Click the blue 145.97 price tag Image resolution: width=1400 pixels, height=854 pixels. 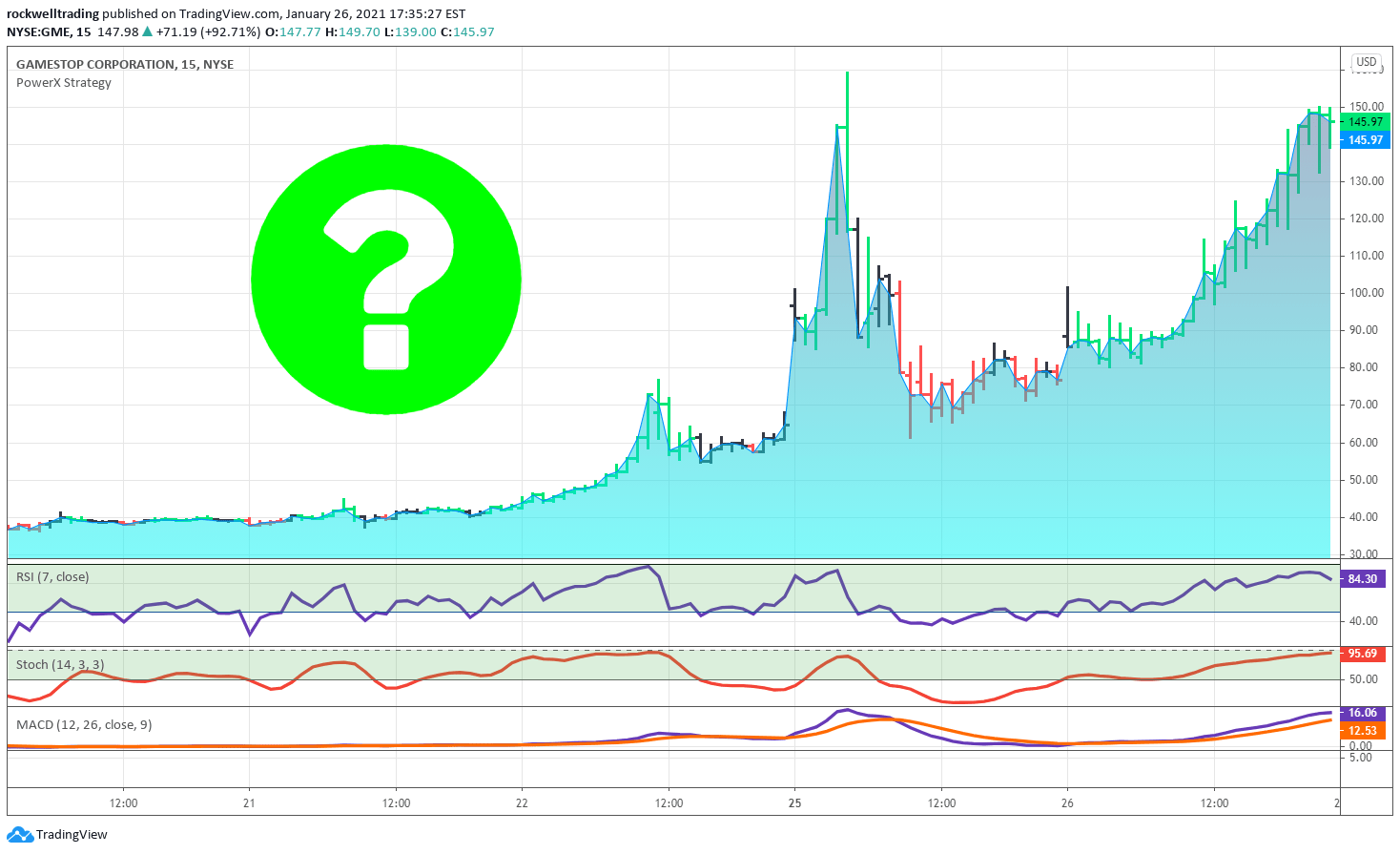(1365, 140)
